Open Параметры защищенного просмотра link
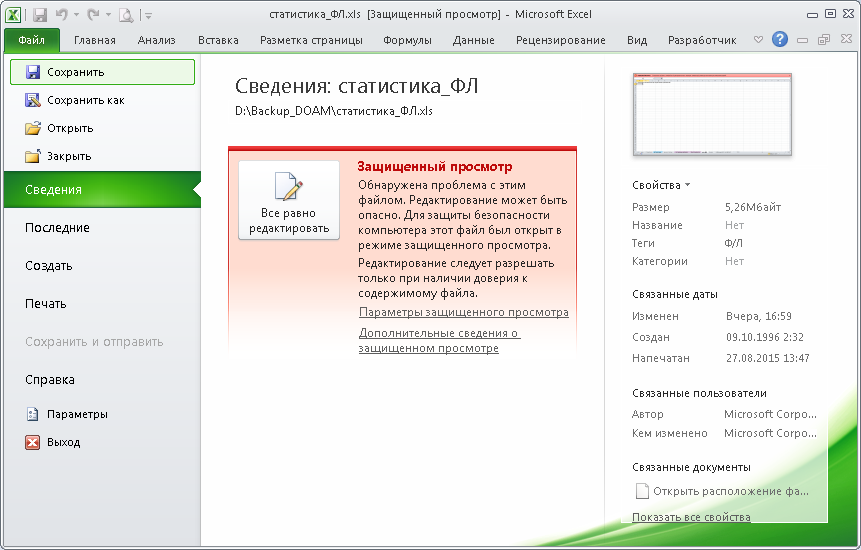Image resolution: width=861 pixels, height=550 pixels. click(463, 312)
